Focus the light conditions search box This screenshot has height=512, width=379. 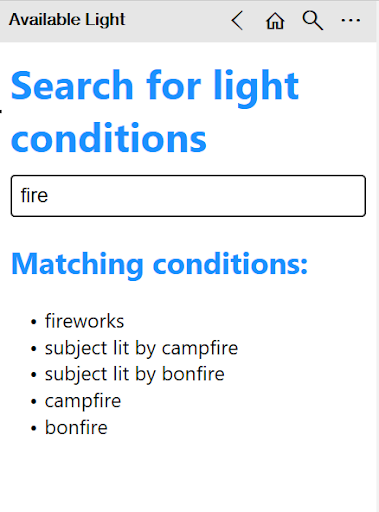(x=188, y=196)
